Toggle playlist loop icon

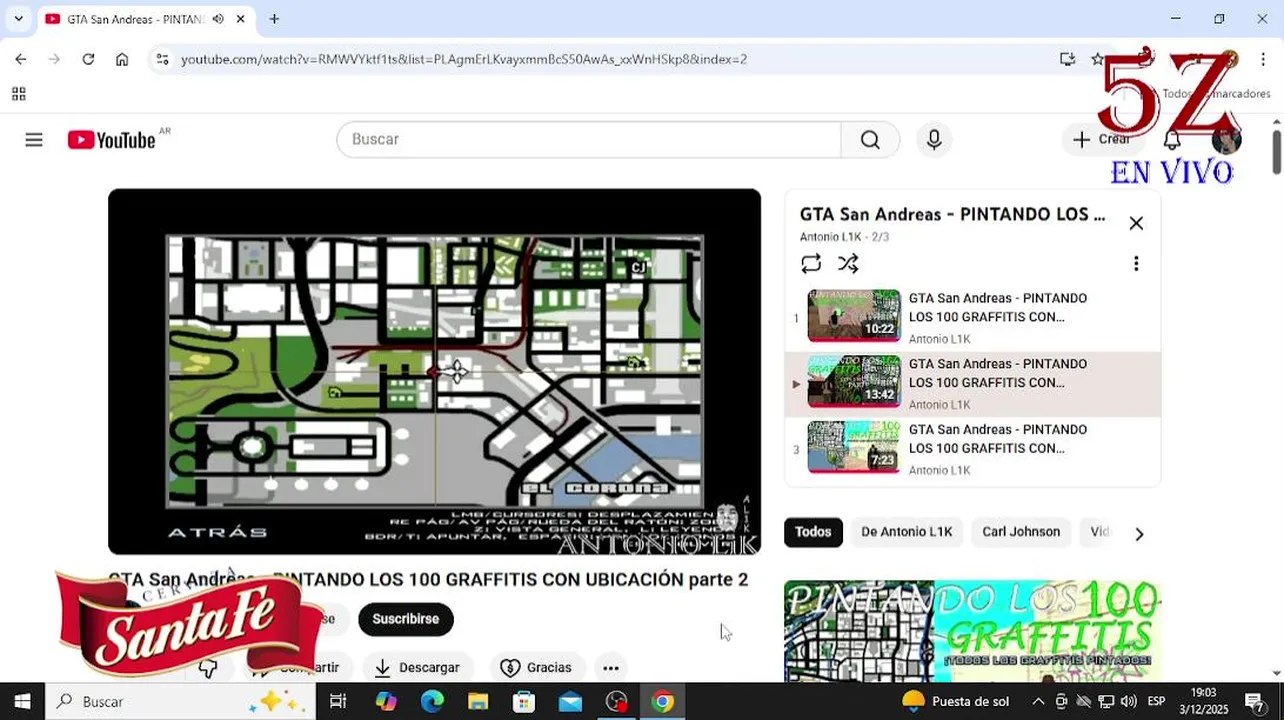point(811,263)
